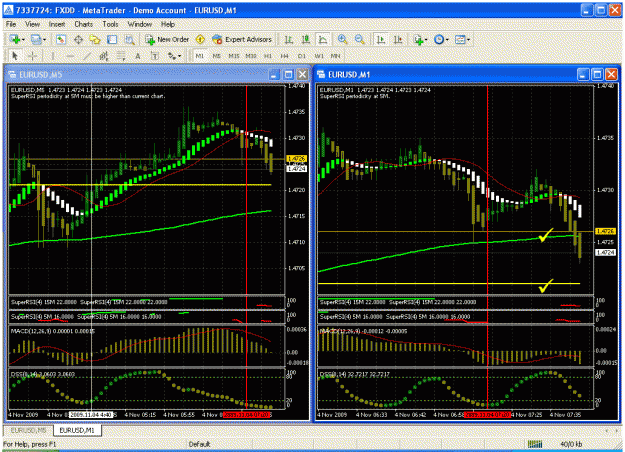The height and width of the screenshot is (452, 625).
Task: Expand the Templates dropdown arrow
Action: pos(468,39)
